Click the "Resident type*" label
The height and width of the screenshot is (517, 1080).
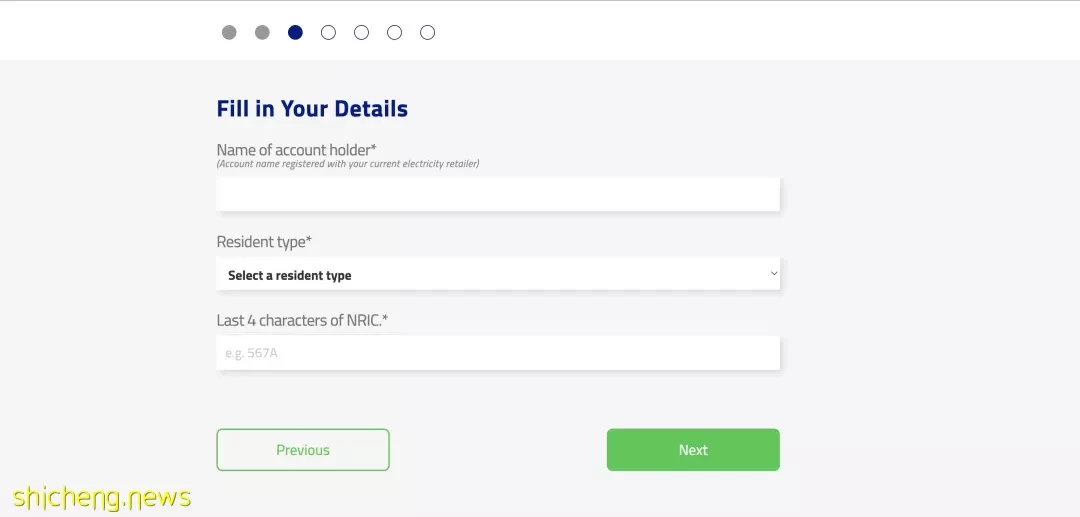click(264, 242)
